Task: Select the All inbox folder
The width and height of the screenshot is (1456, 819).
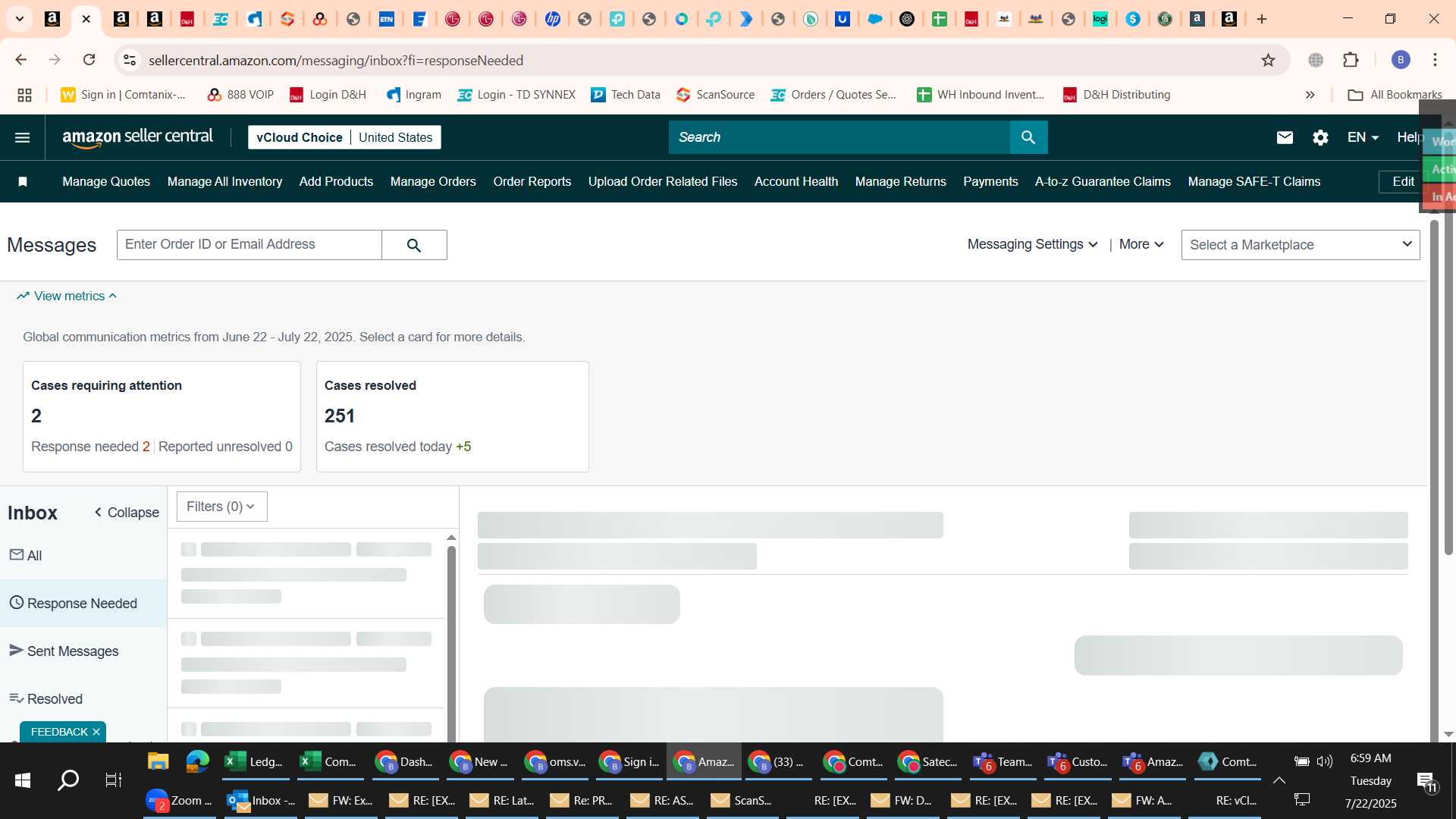Action: [83, 556]
